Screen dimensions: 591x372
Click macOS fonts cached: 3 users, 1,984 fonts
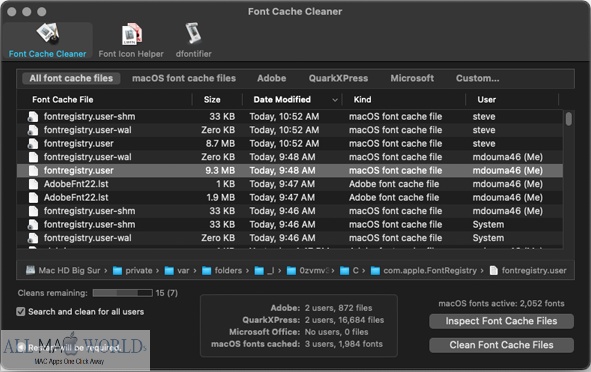(x=297, y=344)
